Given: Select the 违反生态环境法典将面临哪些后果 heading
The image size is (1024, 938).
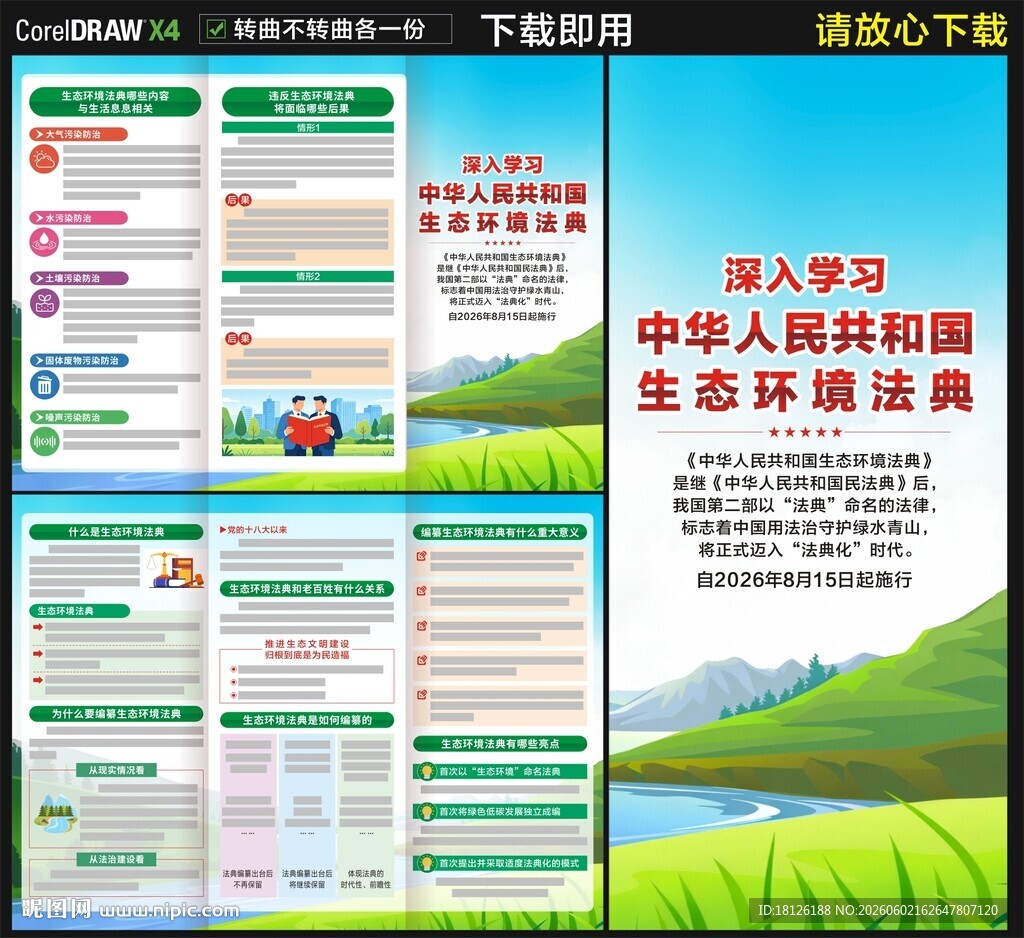Looking at the screenshot, I should [x=308, y=102].
